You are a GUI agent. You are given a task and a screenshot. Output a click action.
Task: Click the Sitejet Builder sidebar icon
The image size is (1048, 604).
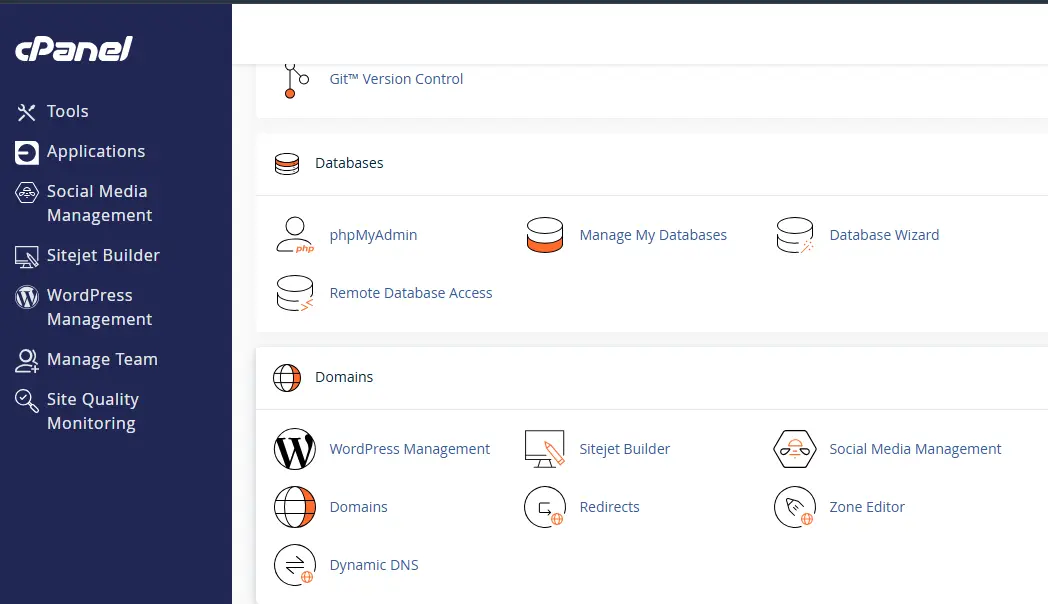tap(27, 257)
